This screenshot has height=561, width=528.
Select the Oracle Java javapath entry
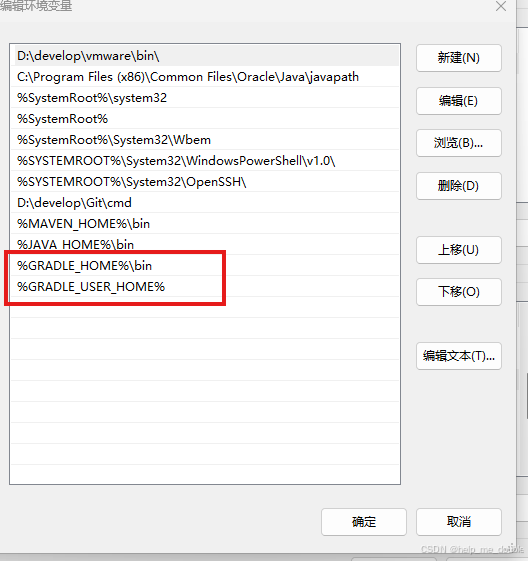point(205,77)
